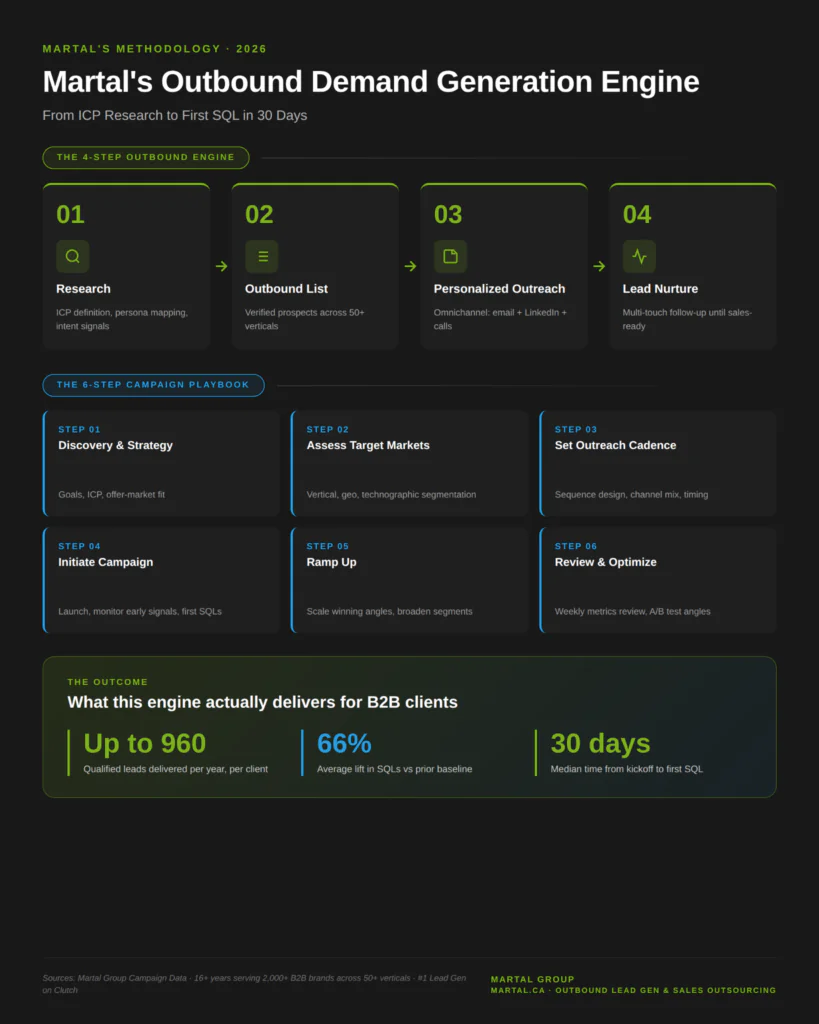Viewport: 819px width, 1024px height.
Task: Click the 'STEP 03' label
Action: point(575,429)
